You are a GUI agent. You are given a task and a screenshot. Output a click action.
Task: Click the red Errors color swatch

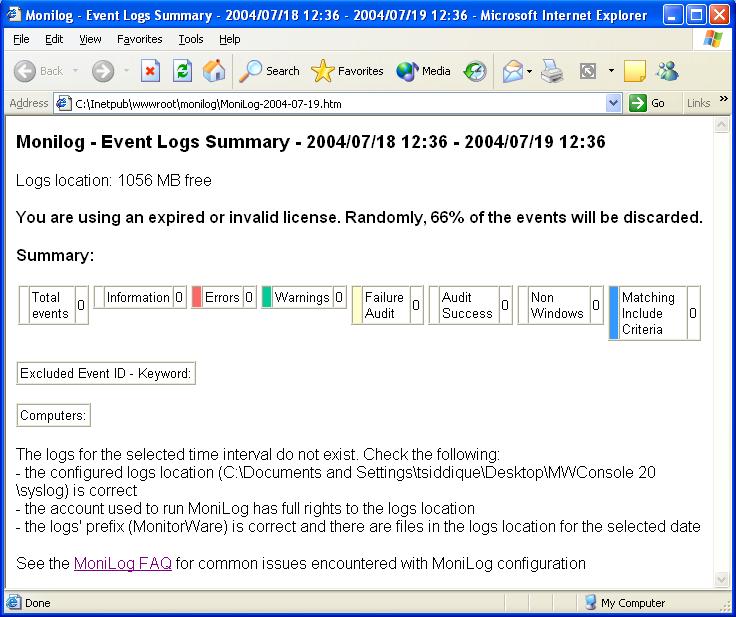coord(197,297)
